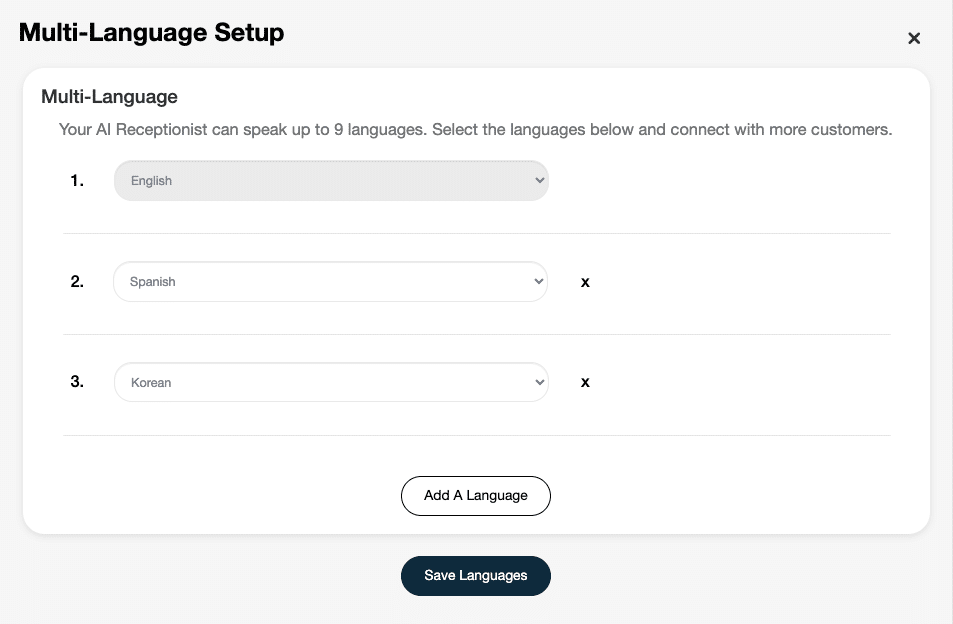Screen dimensions: 953x624
Task: Click the Multi-Language Setup title
Action: [151, 33]
